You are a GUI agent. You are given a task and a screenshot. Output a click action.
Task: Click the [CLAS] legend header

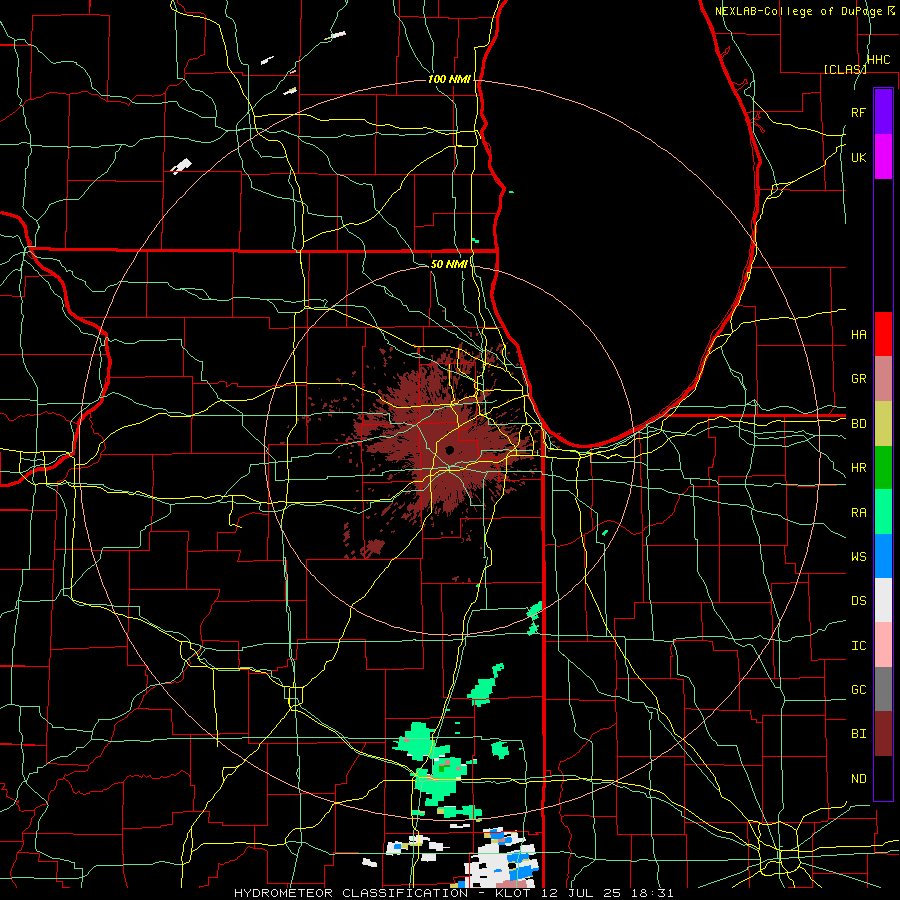coord(845,69)
